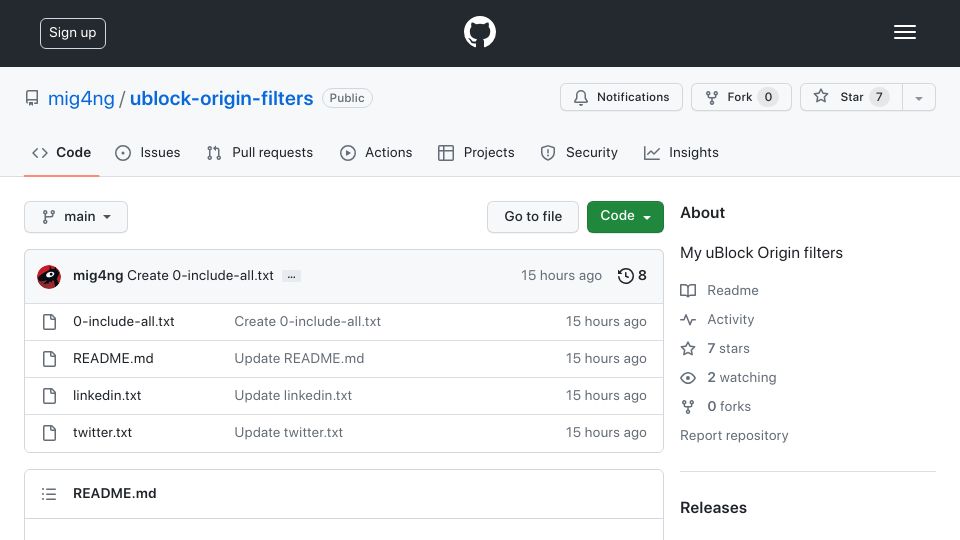Star the repository
Image resolution: width=960 pixels, height=540 pixels.
tap(851, 97)
